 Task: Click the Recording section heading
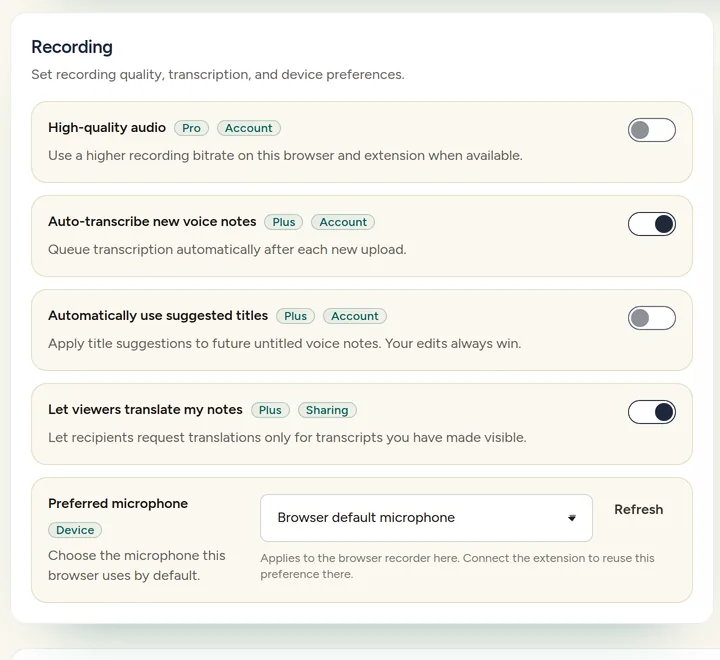tap(72, 47)
